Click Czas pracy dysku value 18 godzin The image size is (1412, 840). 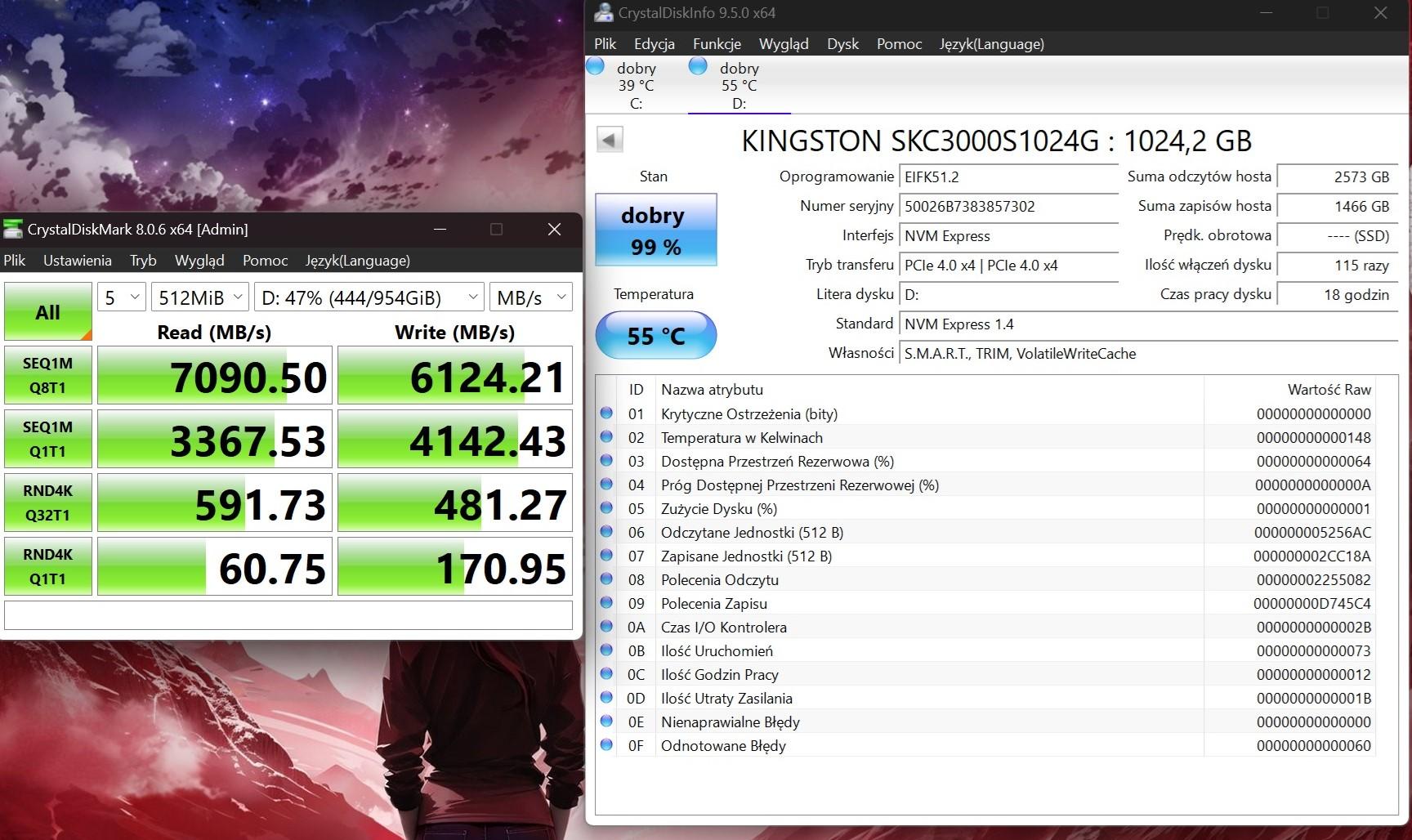[x=1338, y=295]
